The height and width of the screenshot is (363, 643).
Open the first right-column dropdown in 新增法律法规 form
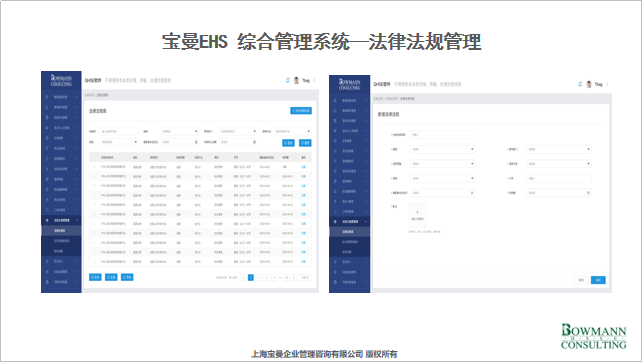point(559,149)
